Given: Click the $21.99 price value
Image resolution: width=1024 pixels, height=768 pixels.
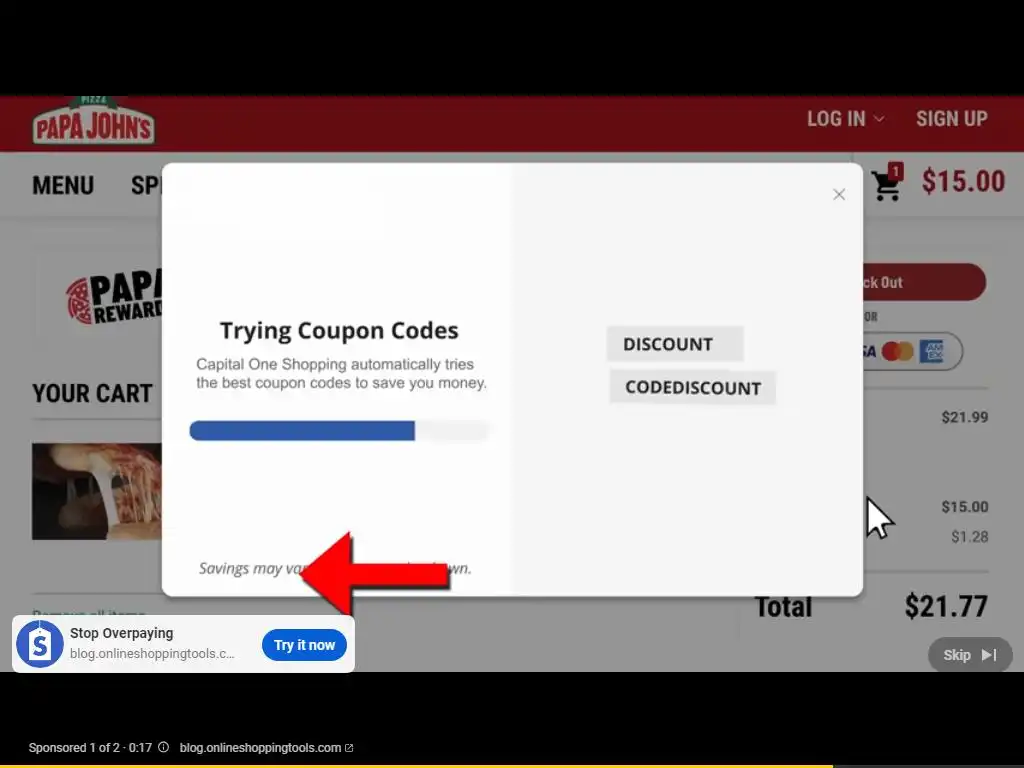Looking at the screenshot, I should [x=965, y=417].
